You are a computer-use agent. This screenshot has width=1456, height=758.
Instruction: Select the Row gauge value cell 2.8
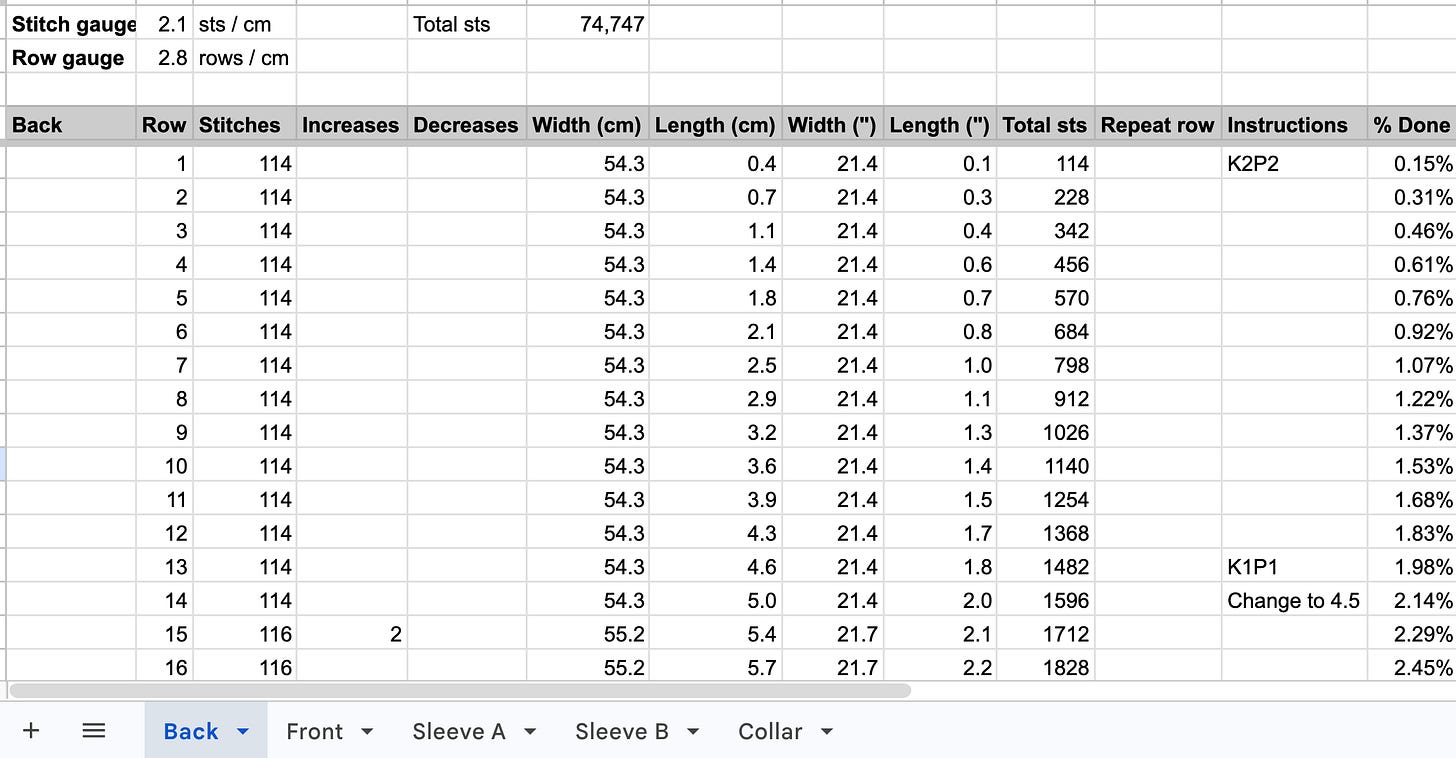(x=165, y=57)
